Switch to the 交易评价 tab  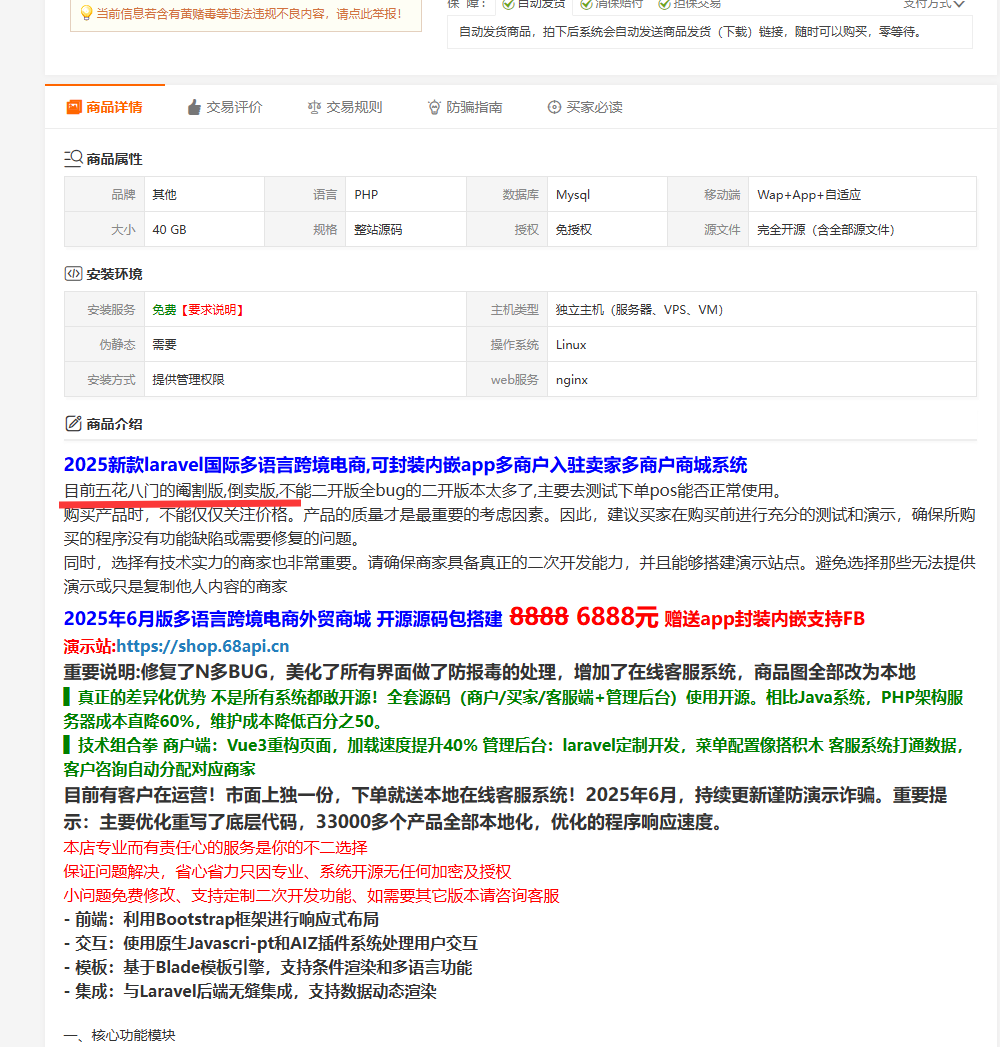click(234, 107)
